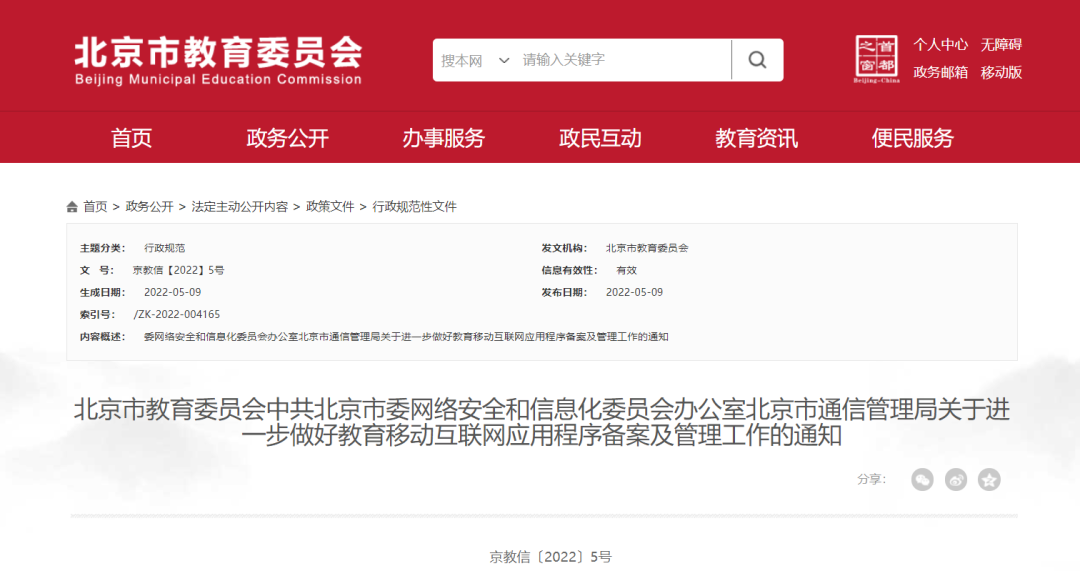The width and height of the screenshot is (1080, 571).
Task: Click the 首都之窗 Beijing-China logo
Action: click(876, 59)
